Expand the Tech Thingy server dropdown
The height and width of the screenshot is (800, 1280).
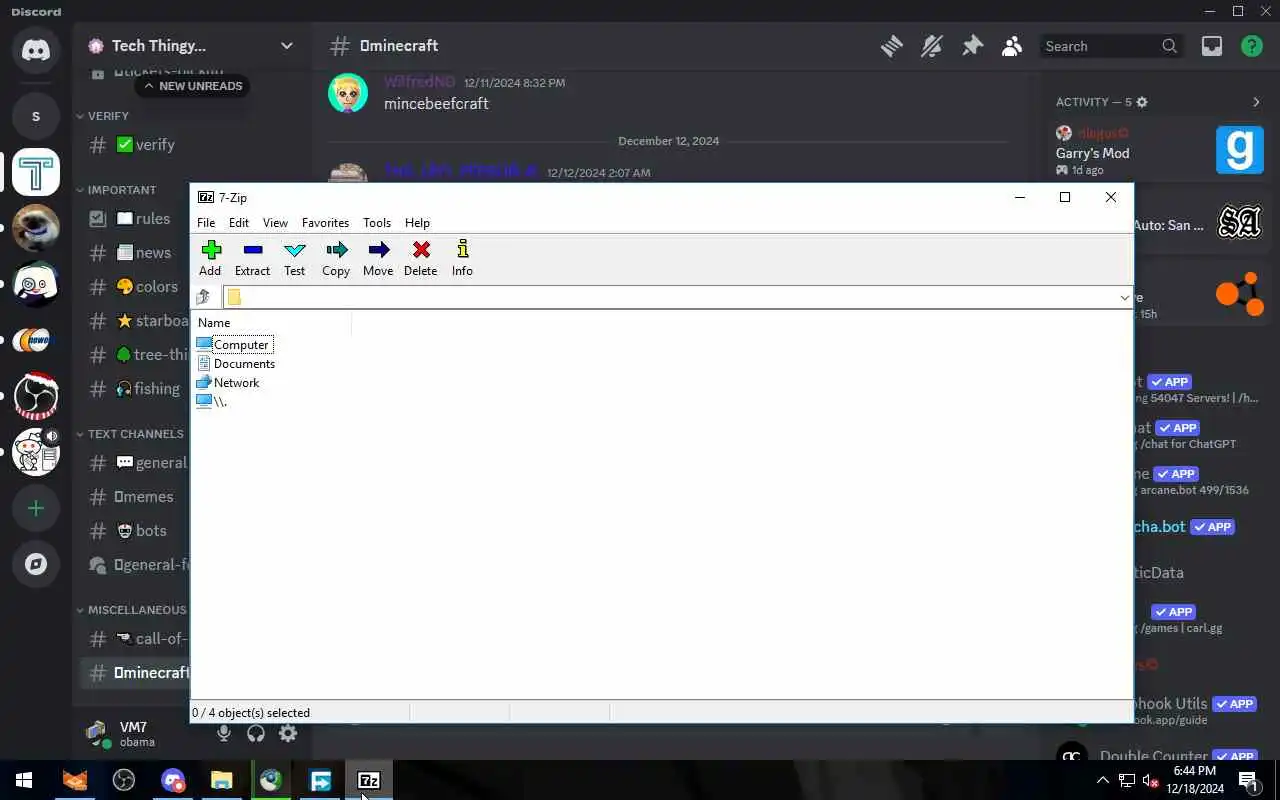(287, 45)
